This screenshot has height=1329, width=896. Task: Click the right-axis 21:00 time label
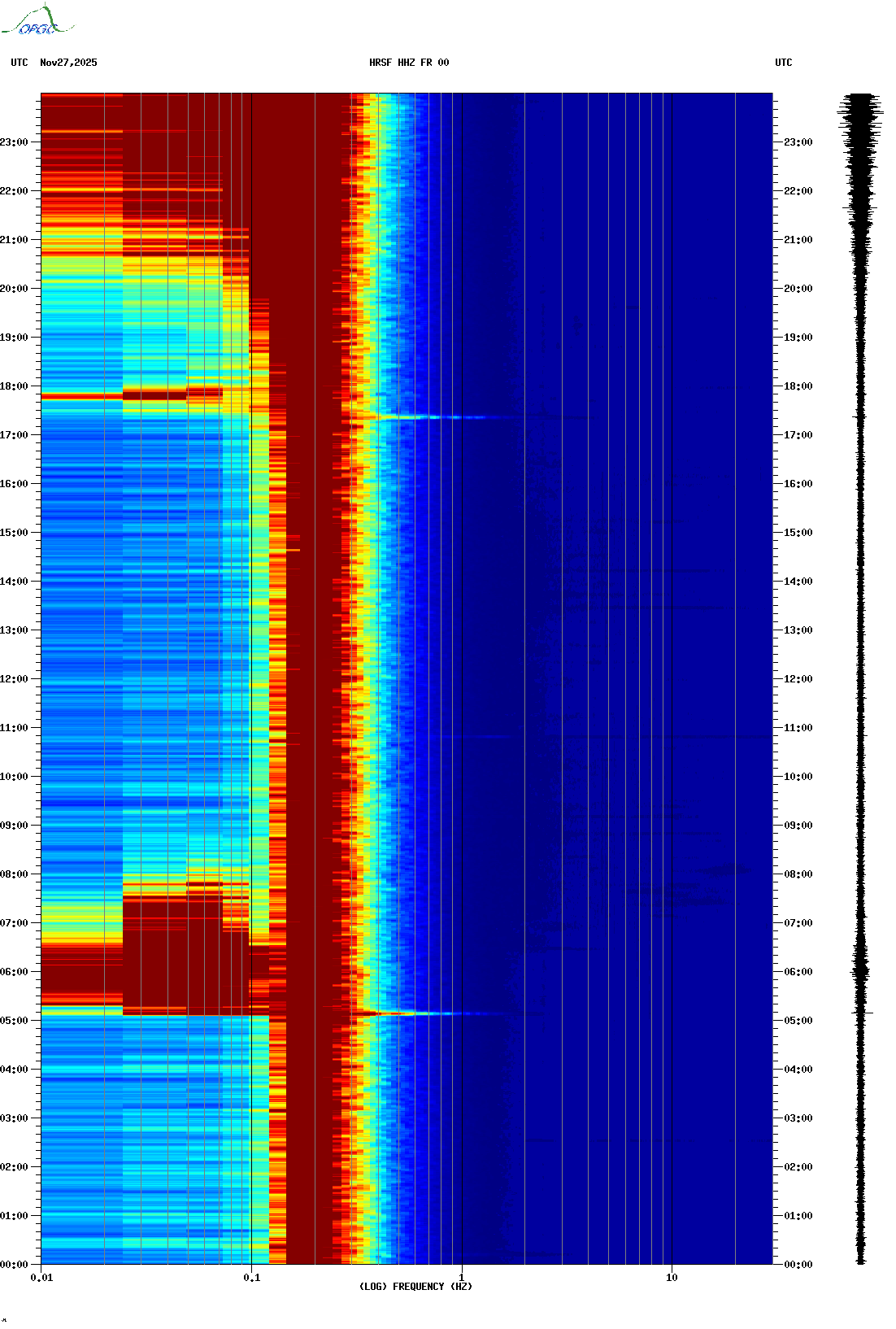coord(798,240)
